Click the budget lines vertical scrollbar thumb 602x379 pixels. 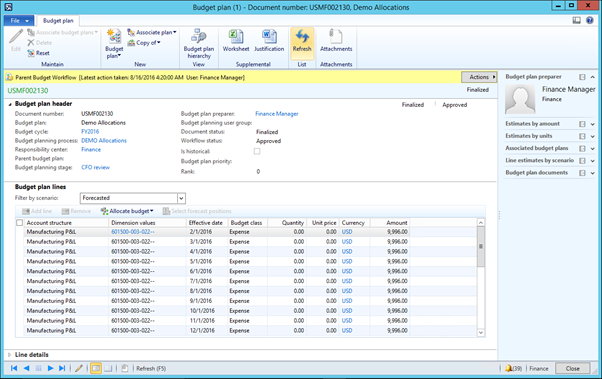(481, 247)
